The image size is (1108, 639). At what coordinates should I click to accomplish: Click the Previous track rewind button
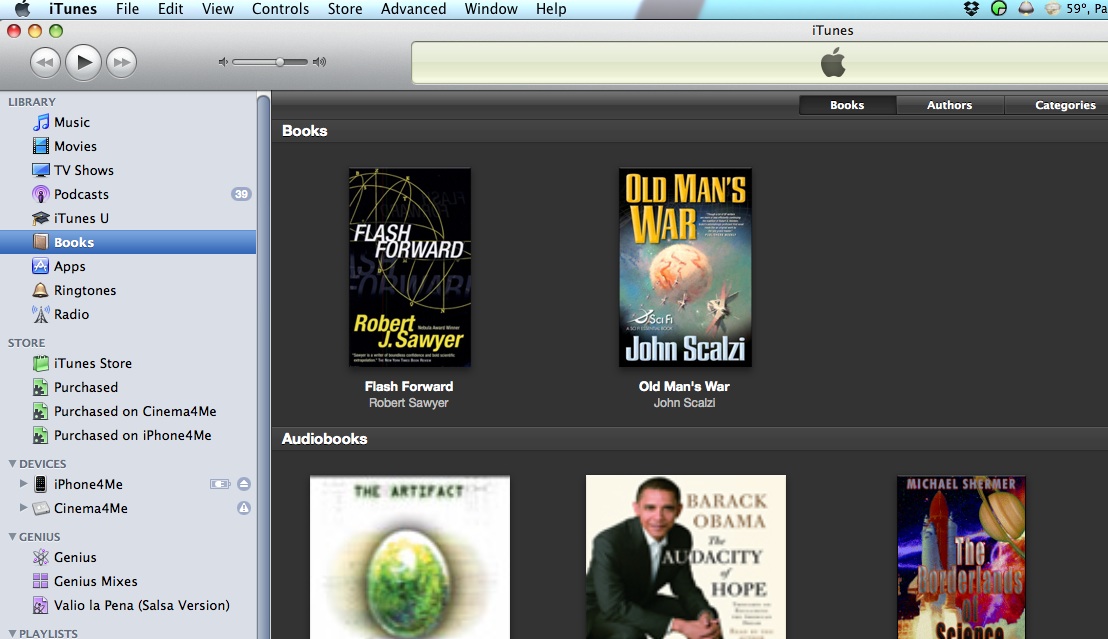point(45,62)
